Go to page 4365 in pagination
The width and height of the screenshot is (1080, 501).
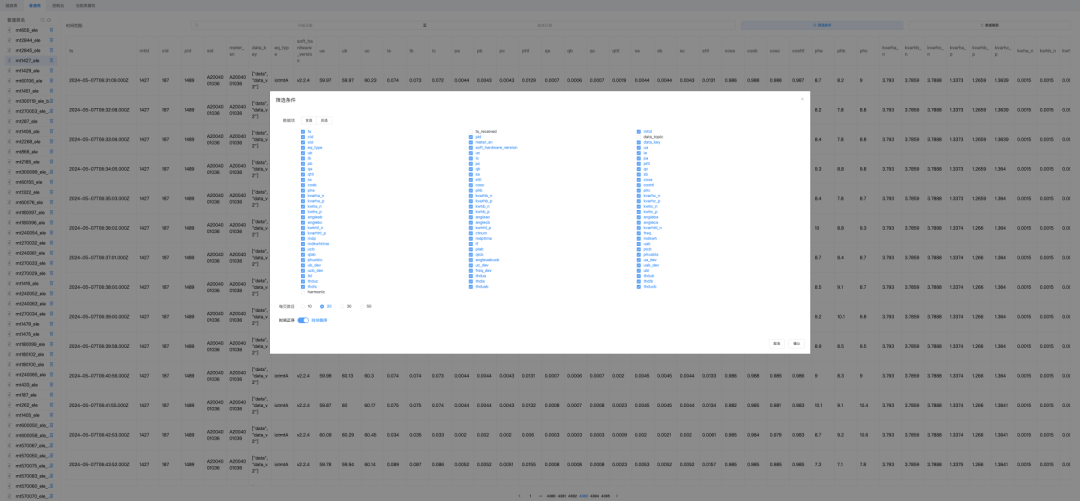pos(605,495)
